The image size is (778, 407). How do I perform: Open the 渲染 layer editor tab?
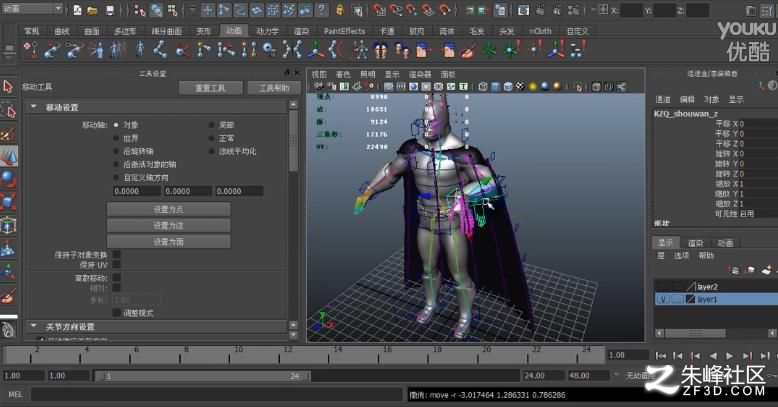coord(696,243)
